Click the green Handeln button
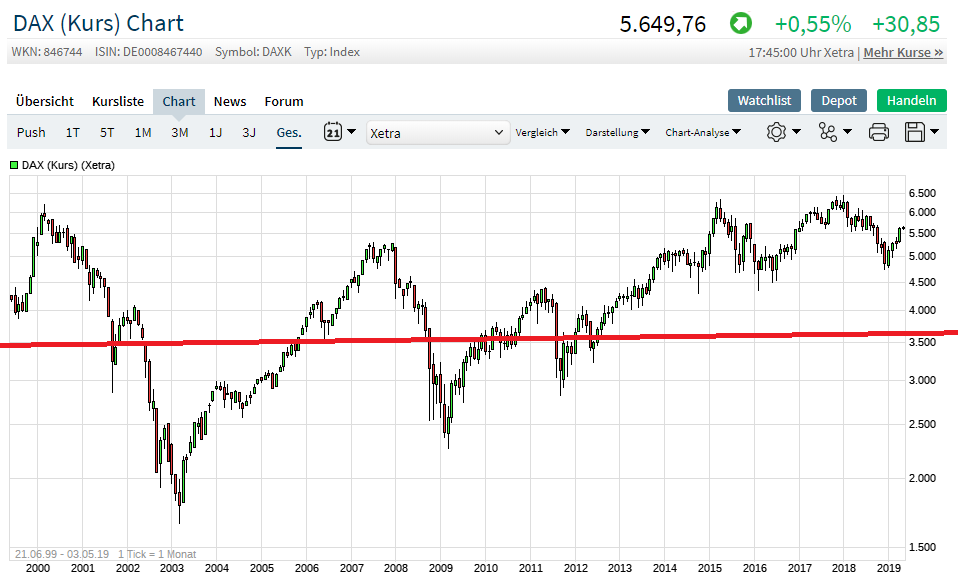 pyautogui.click(x=911, y=100)
